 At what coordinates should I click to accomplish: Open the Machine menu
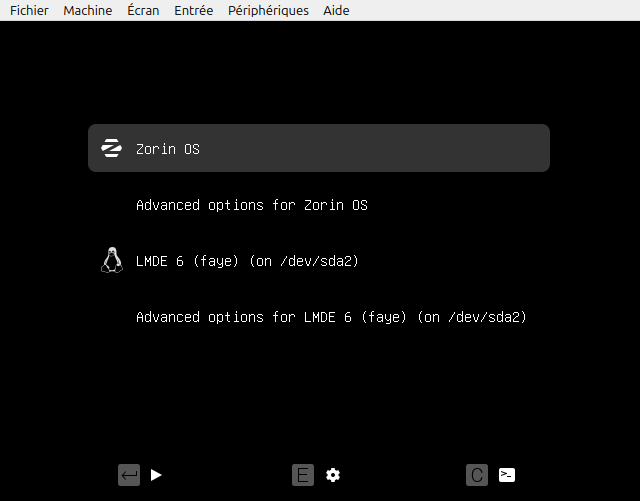point(88,10)
